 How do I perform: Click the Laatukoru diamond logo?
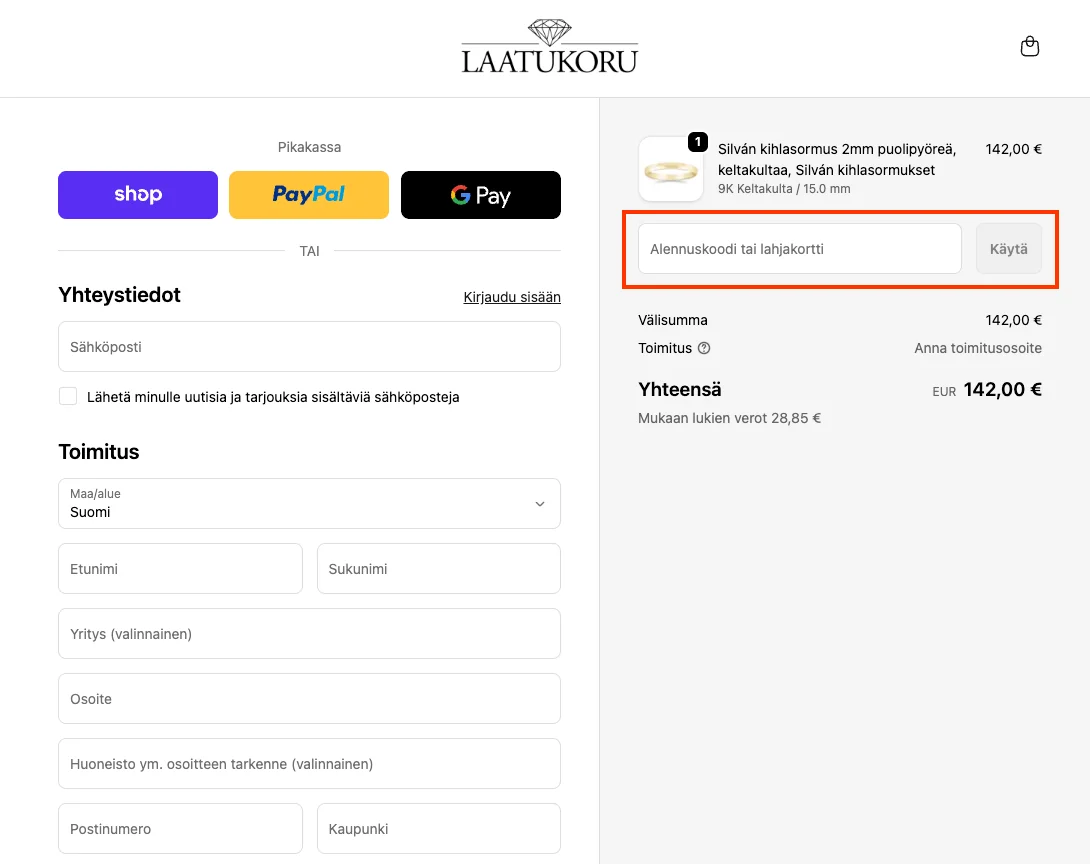(x=550, y=47)
